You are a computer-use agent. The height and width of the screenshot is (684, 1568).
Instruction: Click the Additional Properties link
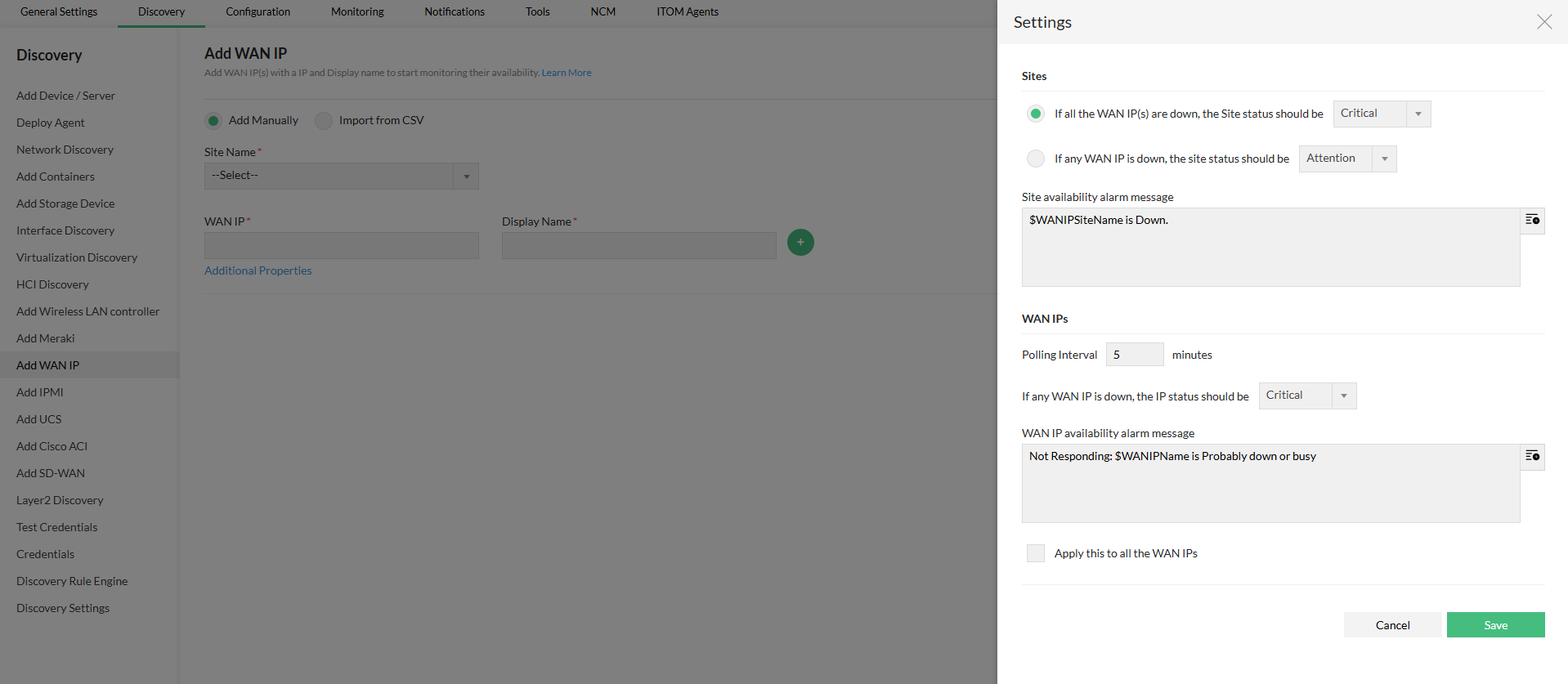click(258, 270)
